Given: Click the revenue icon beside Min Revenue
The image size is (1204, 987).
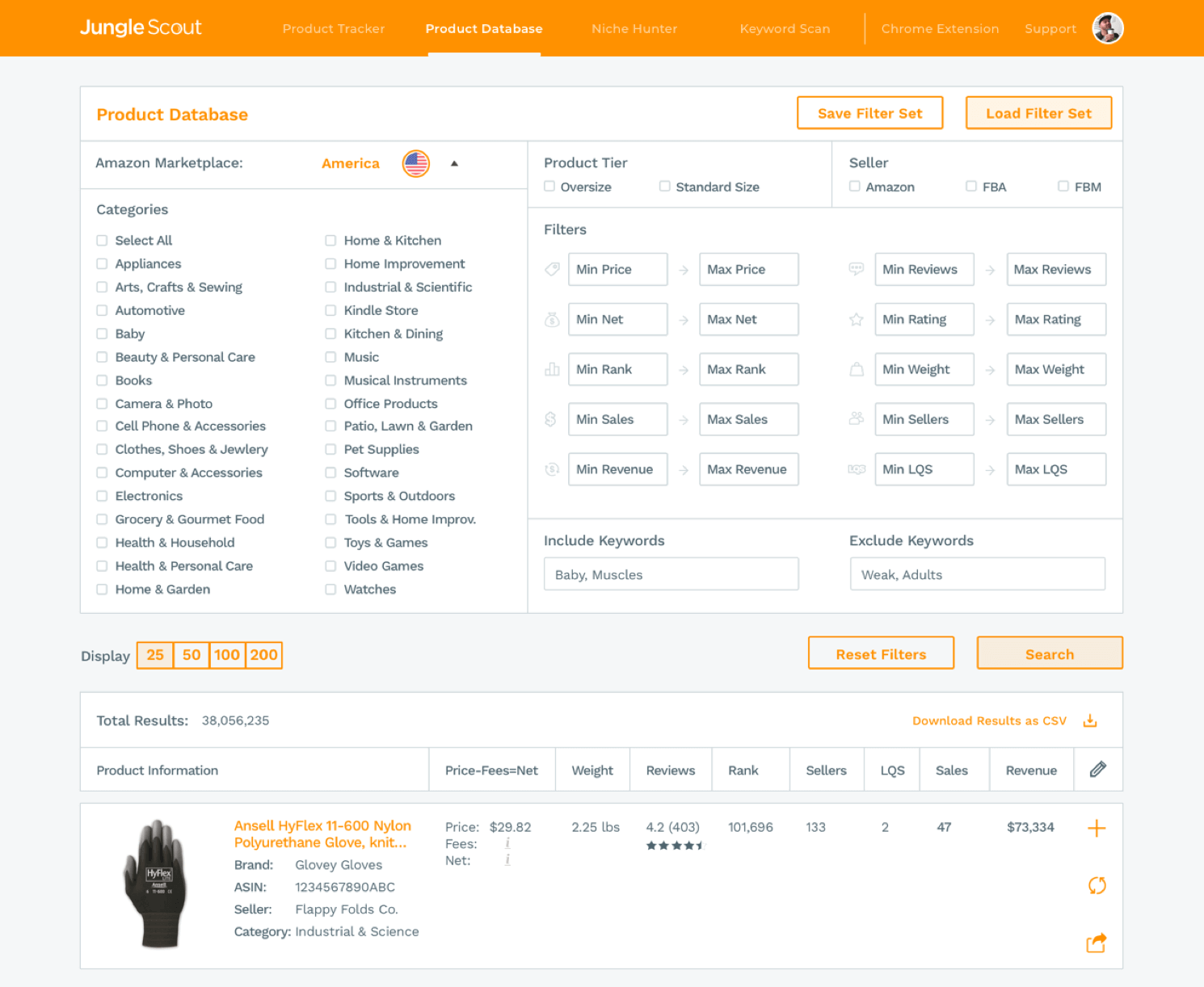Looking at the screenshot, I should (552, 469).
